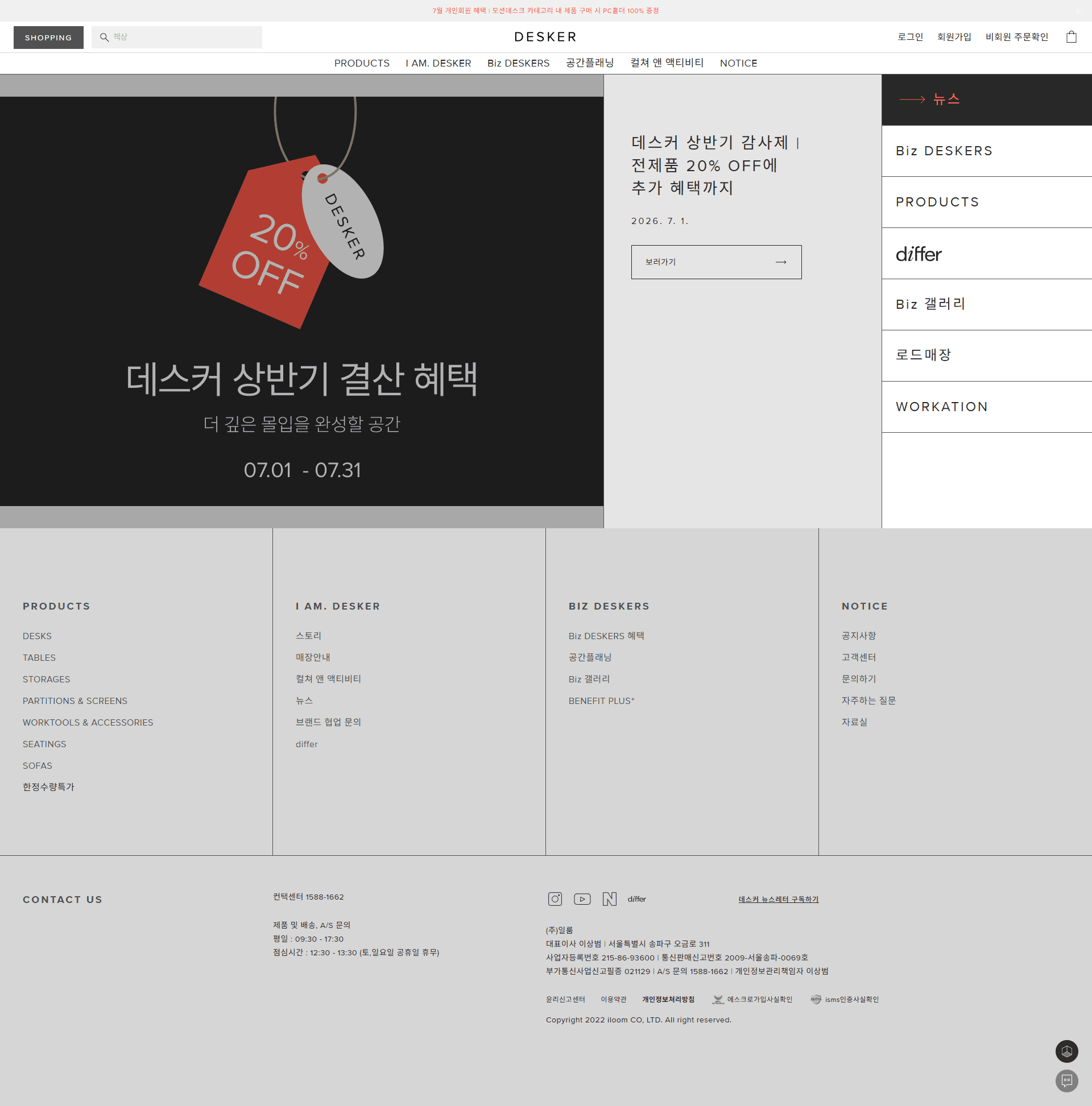Open DESKER Instagram page icon

coord(555,899)
